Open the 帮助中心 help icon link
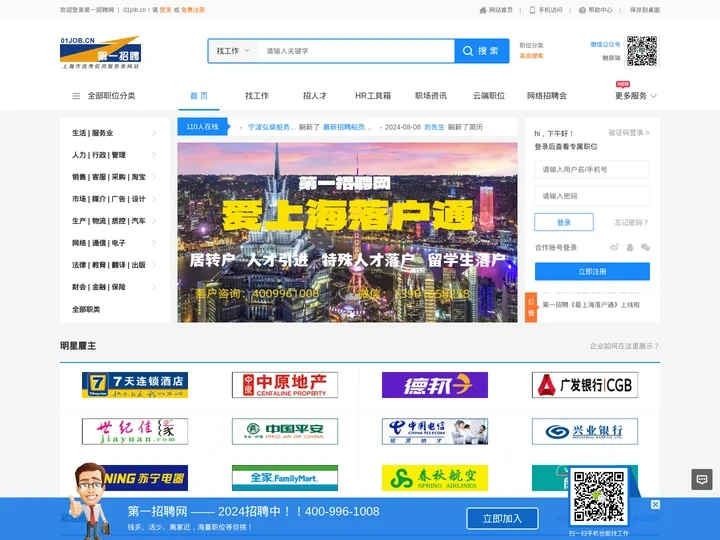 [595, 10]
